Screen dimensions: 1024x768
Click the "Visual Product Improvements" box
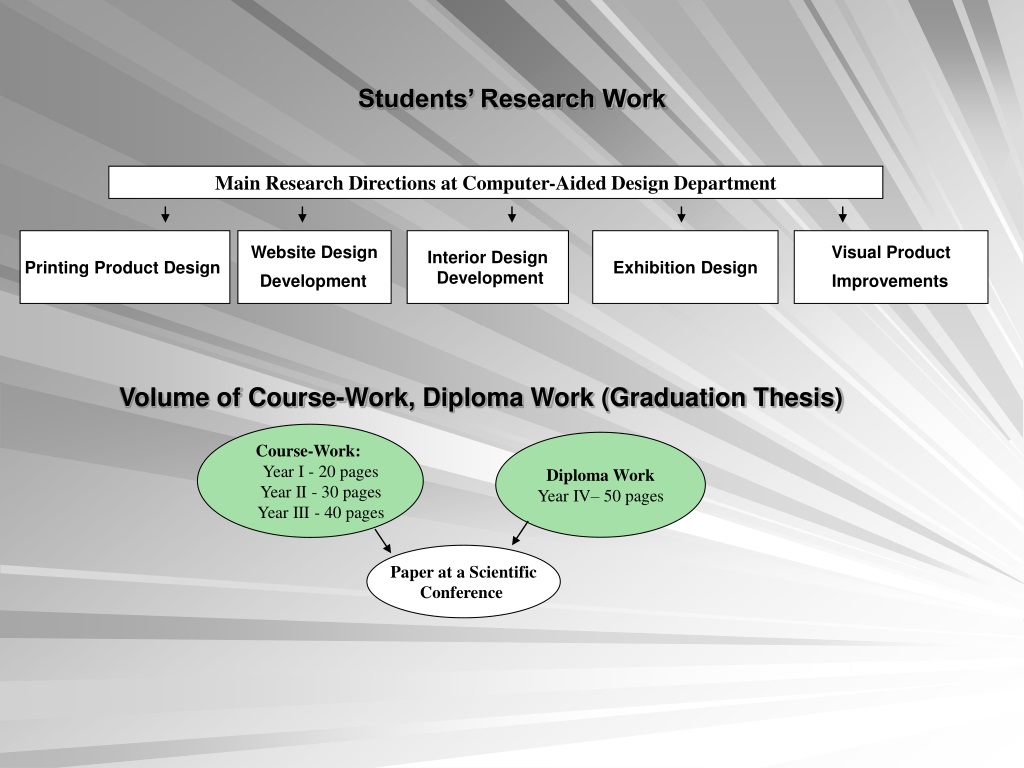(891, 266)
